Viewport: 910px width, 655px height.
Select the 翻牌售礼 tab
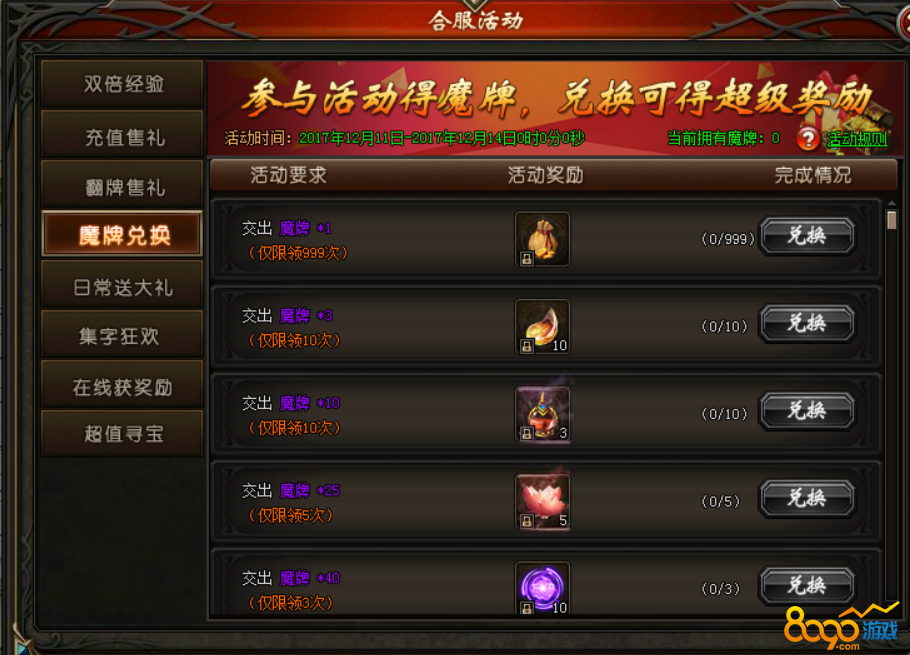point(122,185)
